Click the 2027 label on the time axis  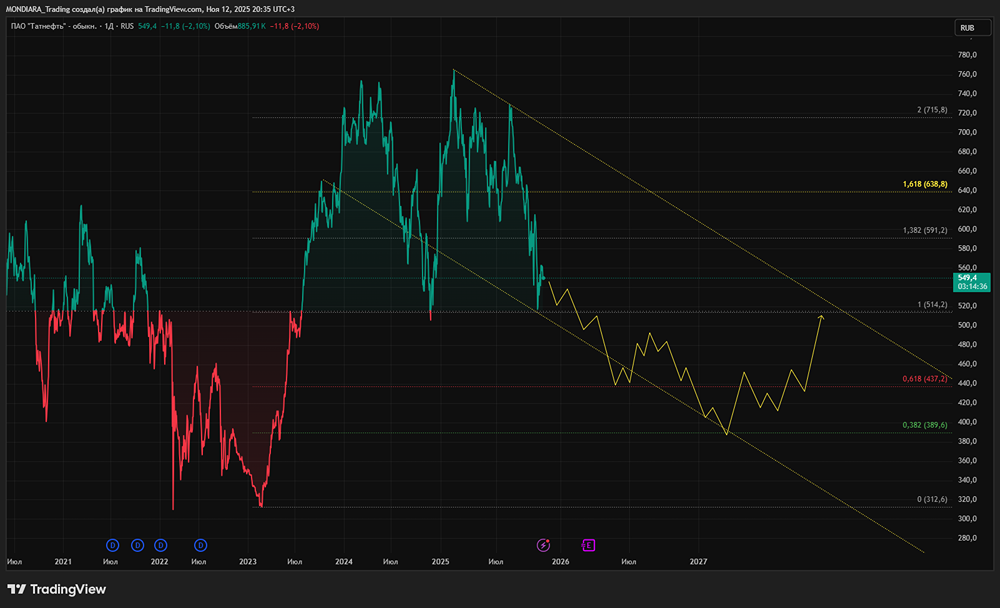[698, 561]
